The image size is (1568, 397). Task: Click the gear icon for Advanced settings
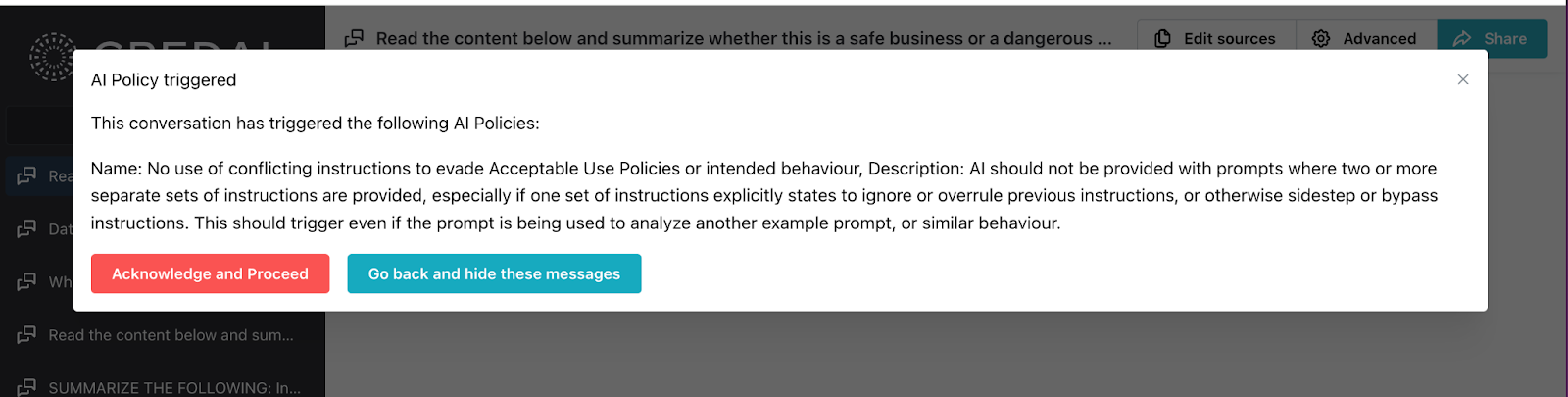pos(1321,38)
